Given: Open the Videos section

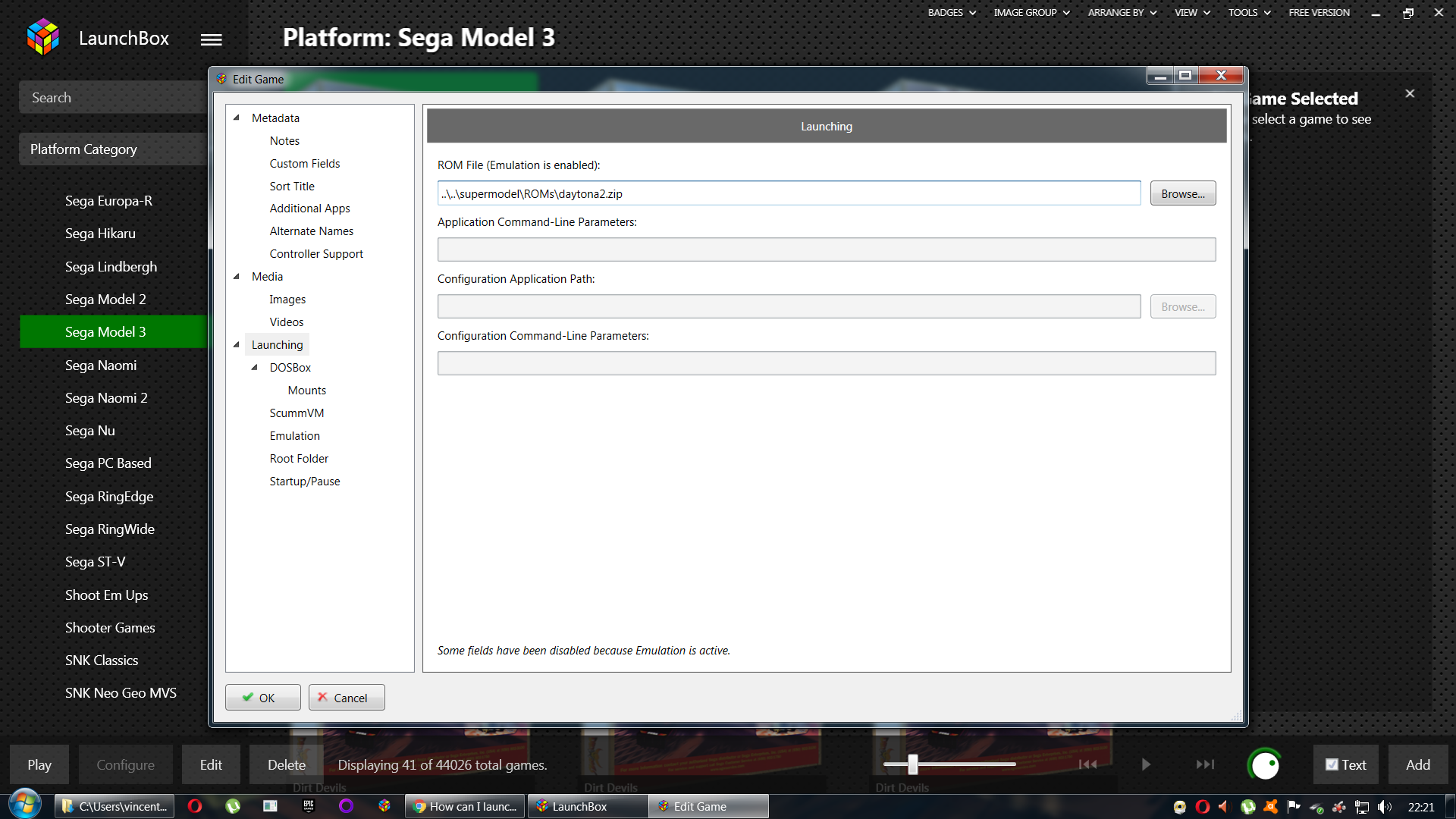Looking at the screenshot, I should point(287,322).
